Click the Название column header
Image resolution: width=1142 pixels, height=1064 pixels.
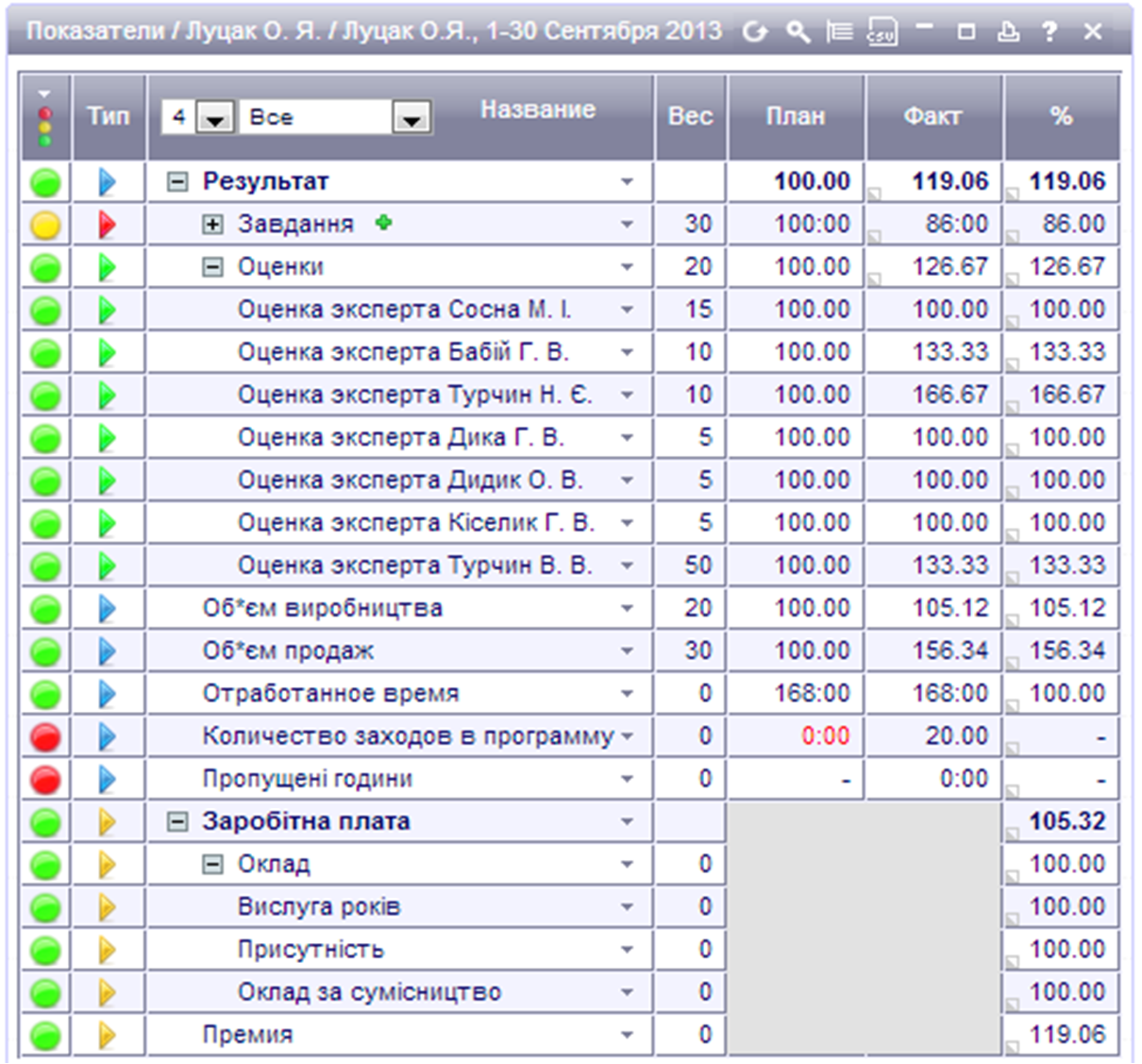[537, 110]
